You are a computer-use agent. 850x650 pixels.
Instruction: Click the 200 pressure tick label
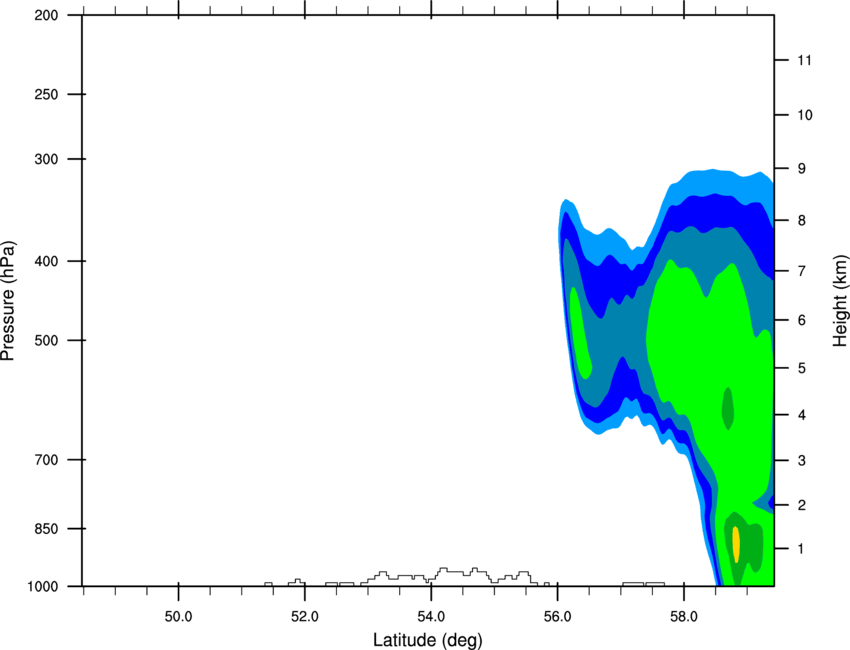(46, 15)
